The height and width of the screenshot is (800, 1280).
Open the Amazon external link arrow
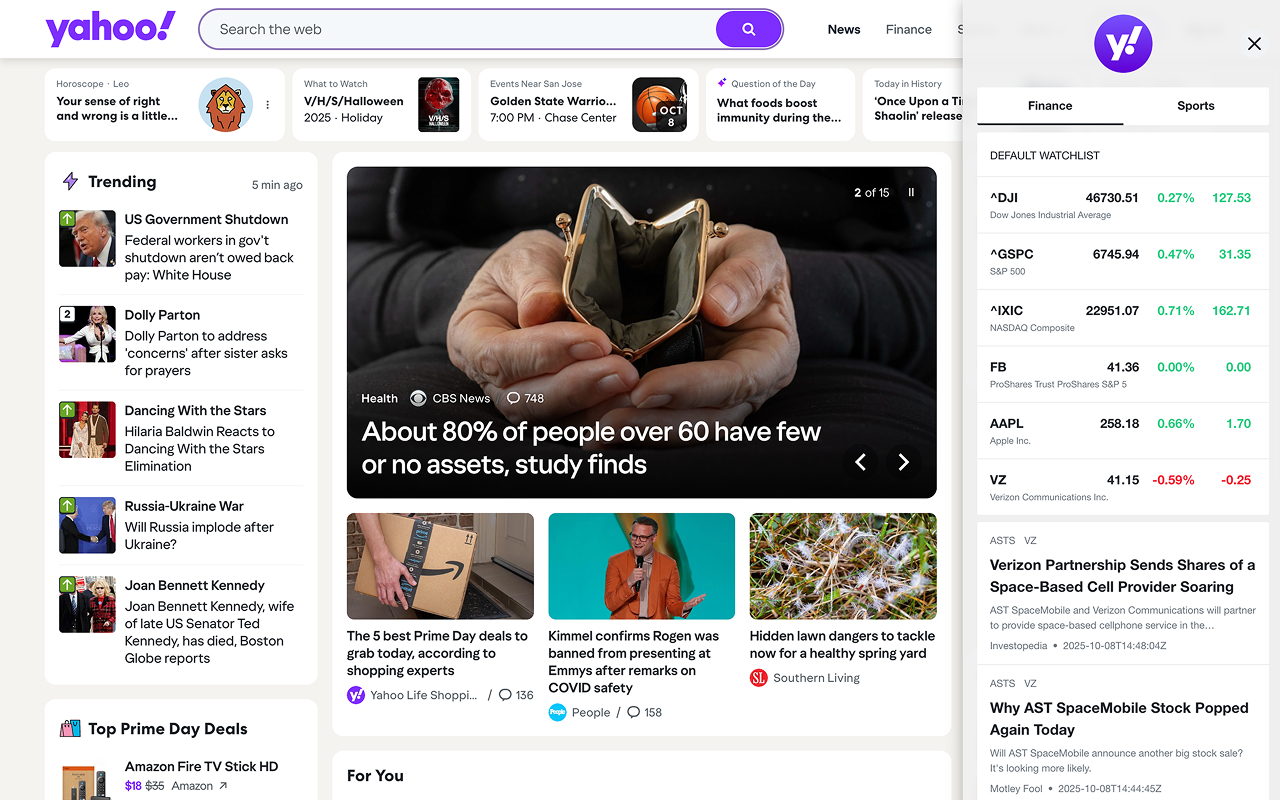[223, 786]
